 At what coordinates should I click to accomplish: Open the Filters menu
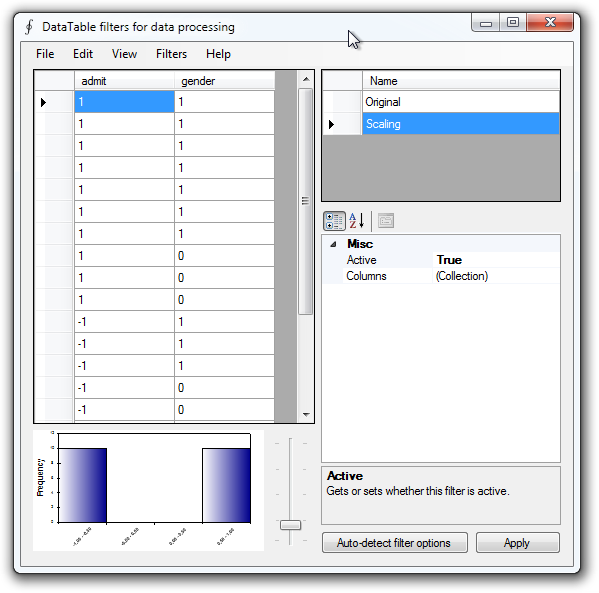click(x=172, y=54)
